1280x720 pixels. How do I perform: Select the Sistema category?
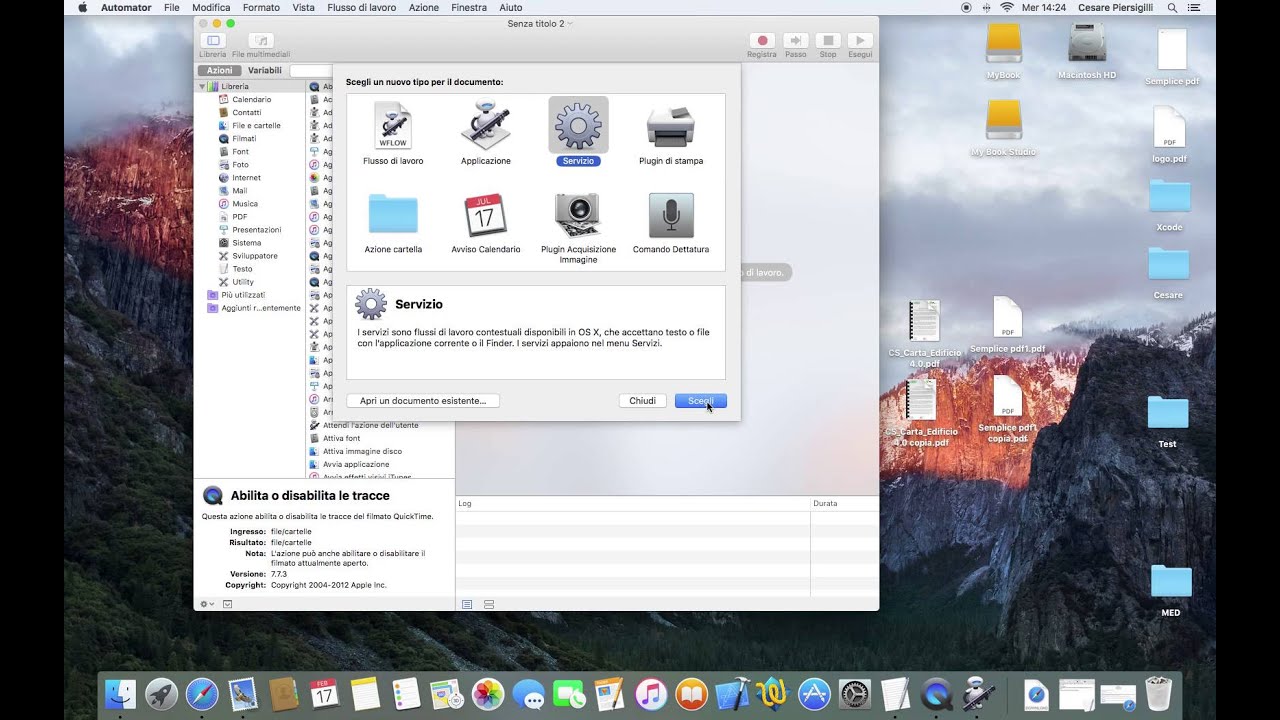point(246,243)
